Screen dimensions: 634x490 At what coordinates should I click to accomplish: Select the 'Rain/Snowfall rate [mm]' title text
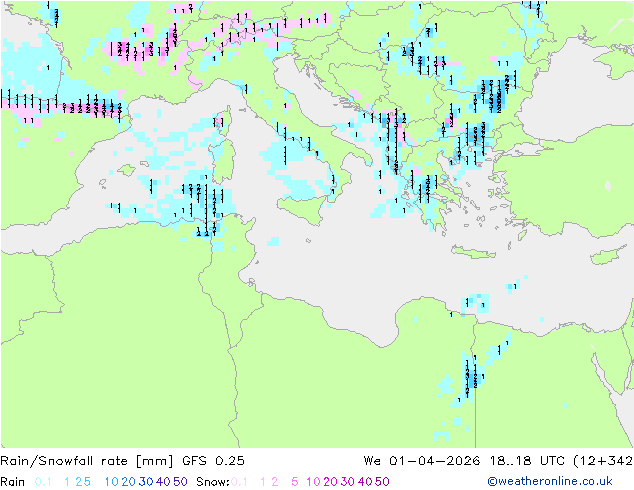[x=87, y=461]
